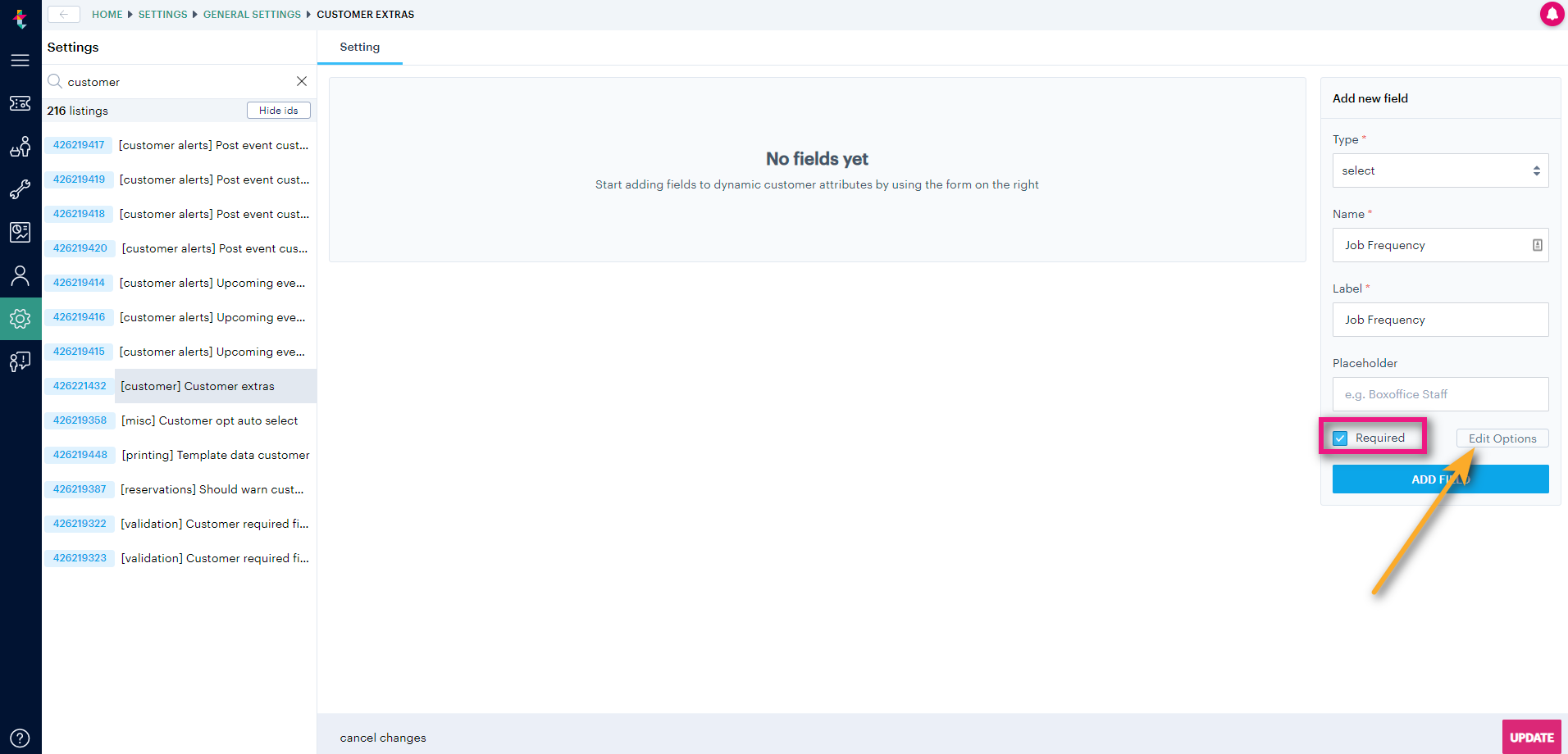Open the tickets icon in sidebar
The image size is (1568, 754).
21,103
